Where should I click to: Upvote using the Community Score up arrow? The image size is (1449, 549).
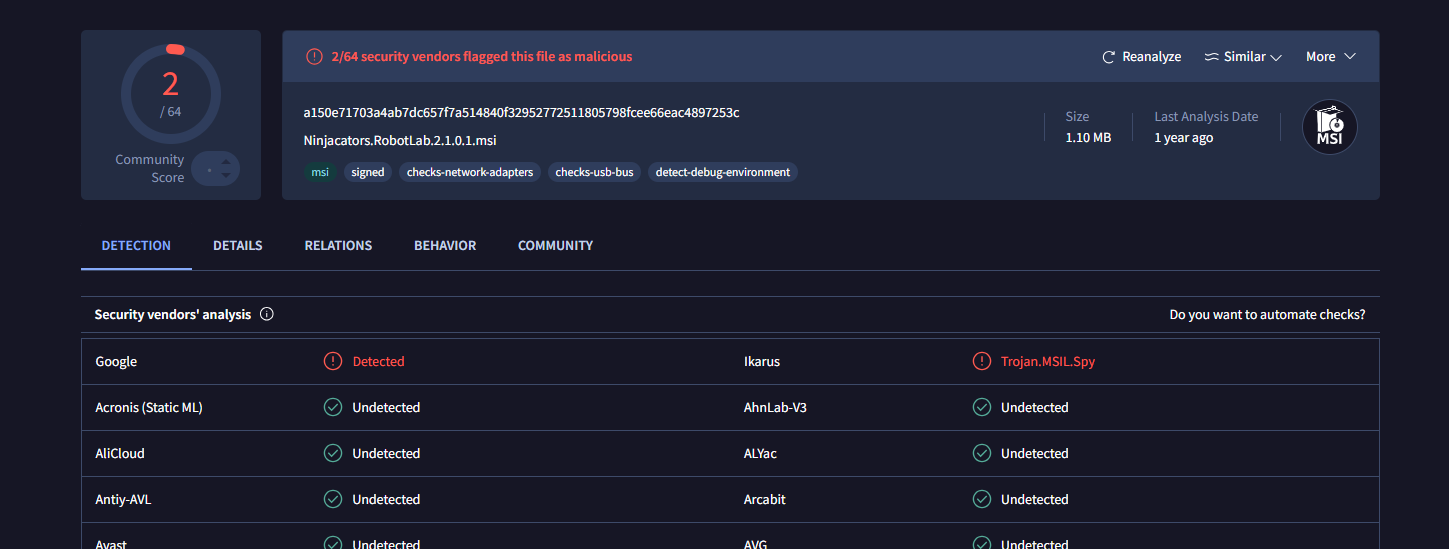click(226, 162)
